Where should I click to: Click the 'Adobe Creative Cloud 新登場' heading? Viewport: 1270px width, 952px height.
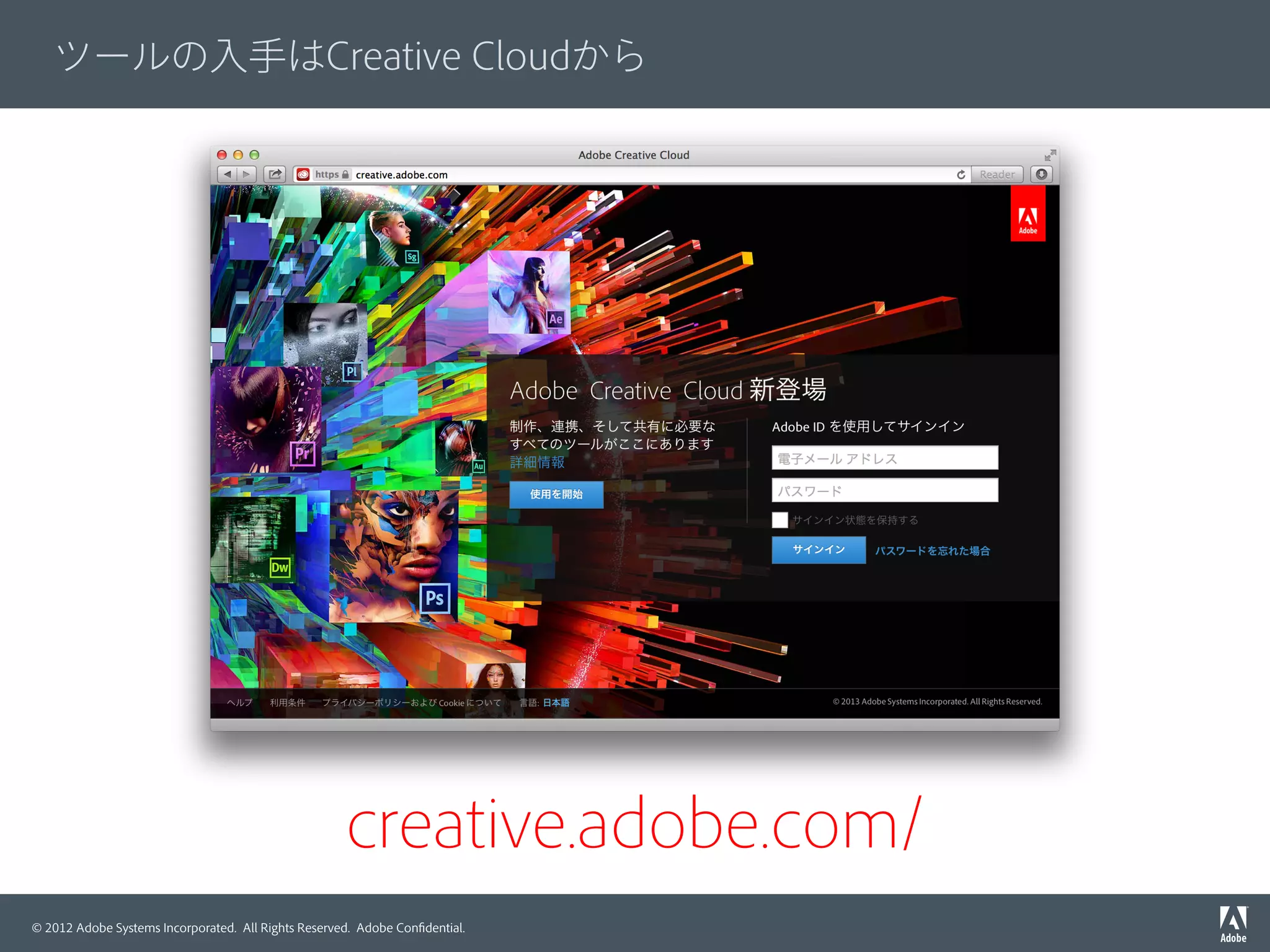pos(668,390)
